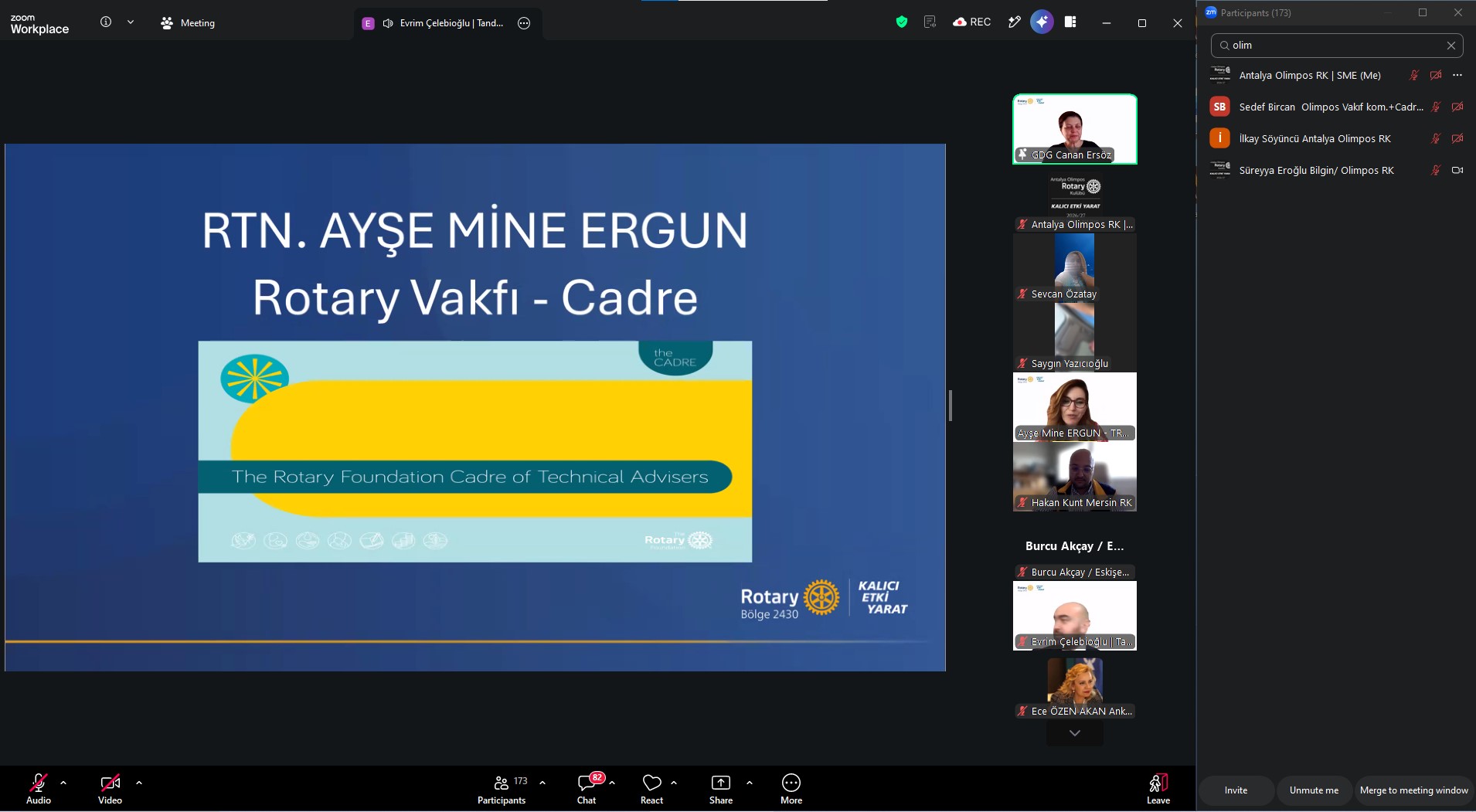Expand the dropdown arrow next to meeting info
Viewport: 1476px width, 812px height.
coord(131,22)
